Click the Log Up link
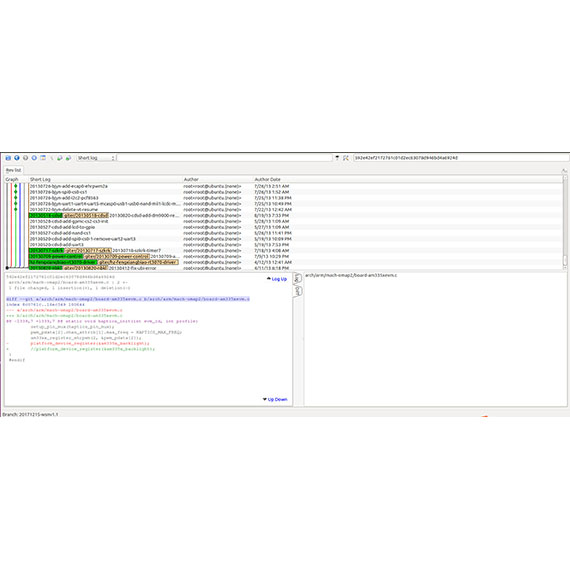This screenshot has width=570, height=570. click(x=279, y=279)
